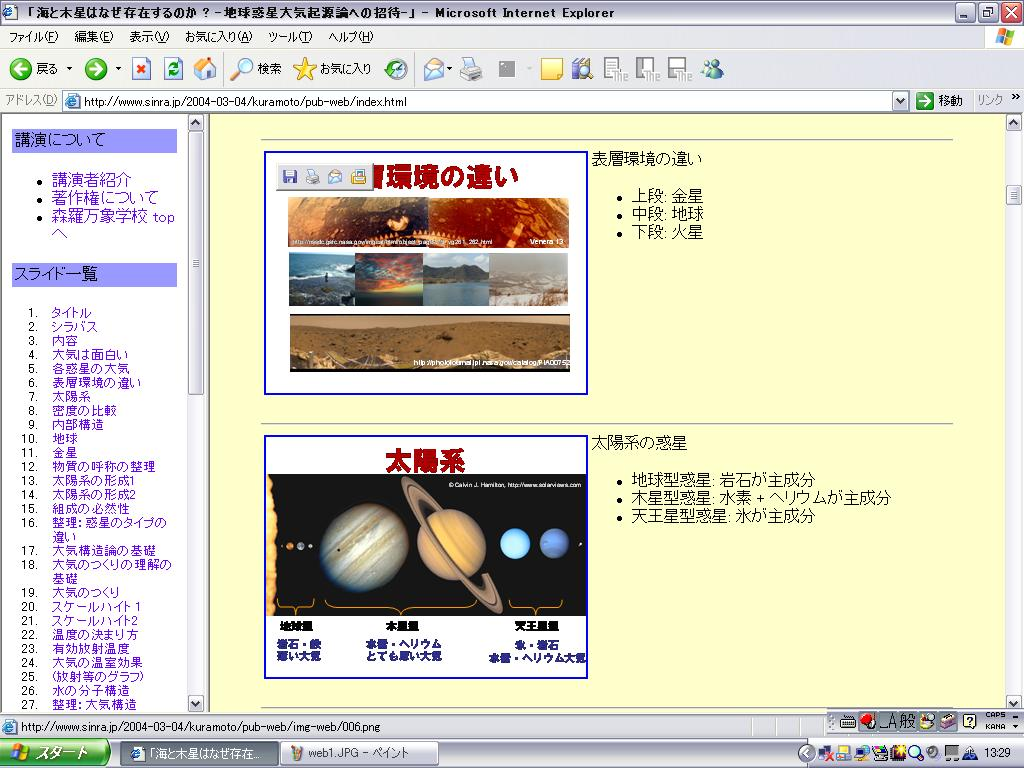Click the Print icon in the browser toolbar

pyautogui.click(x=472, y=69)
